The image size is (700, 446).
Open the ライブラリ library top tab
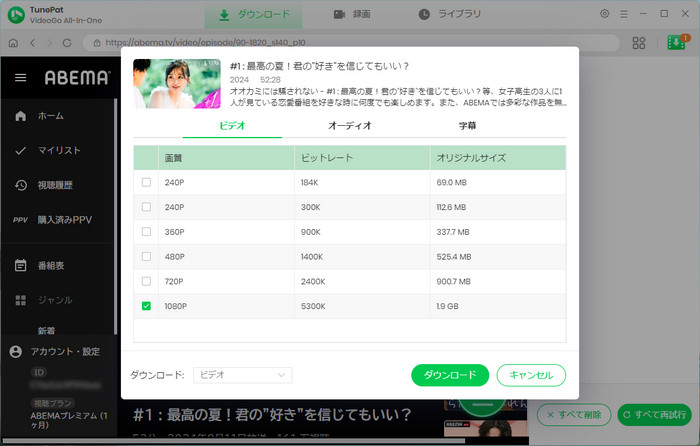point(450,15)
